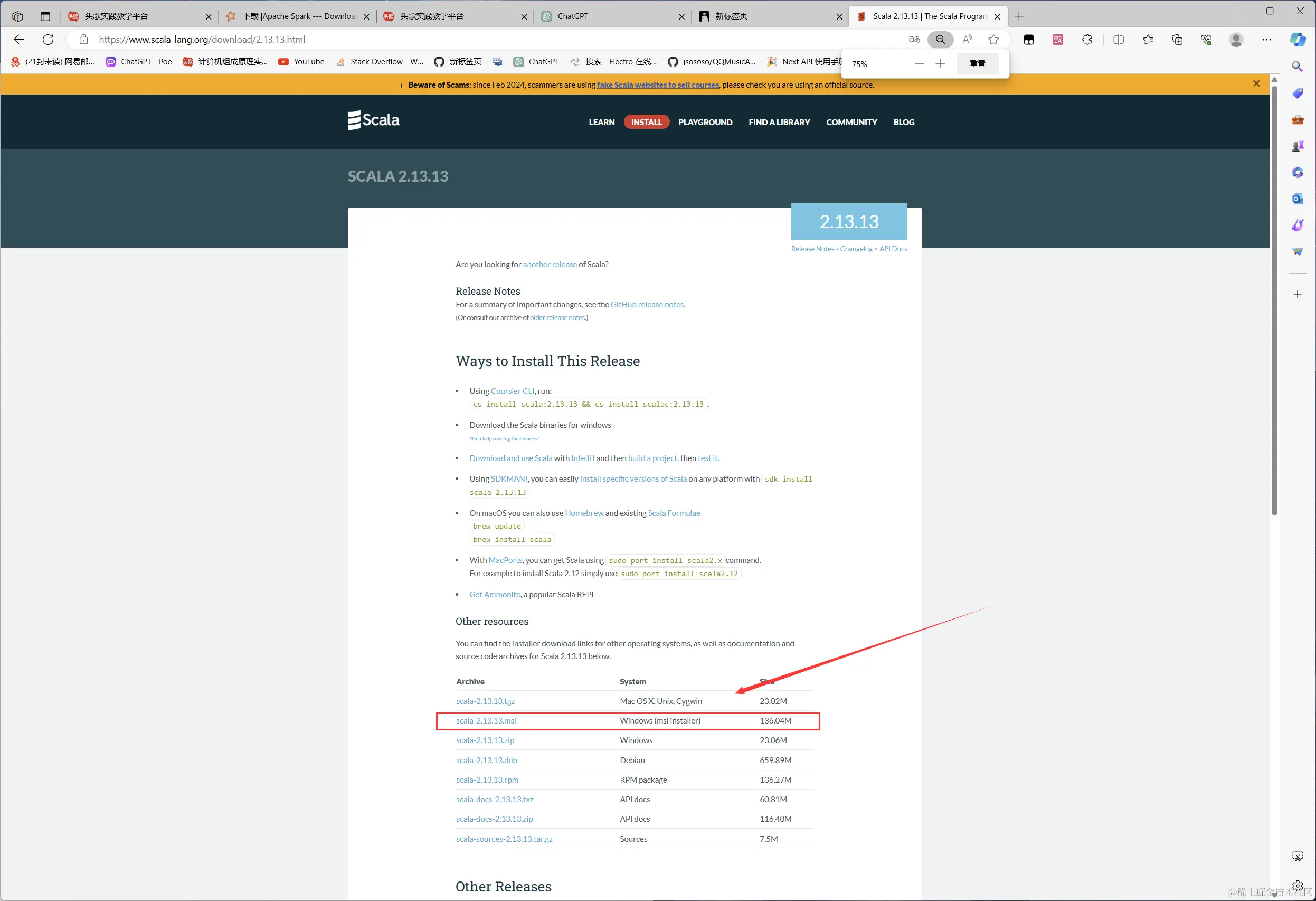The height and width of the screenshot is (901, 1316).
Task: Click the page vertical scrollbar
Action: (1274, 301)
